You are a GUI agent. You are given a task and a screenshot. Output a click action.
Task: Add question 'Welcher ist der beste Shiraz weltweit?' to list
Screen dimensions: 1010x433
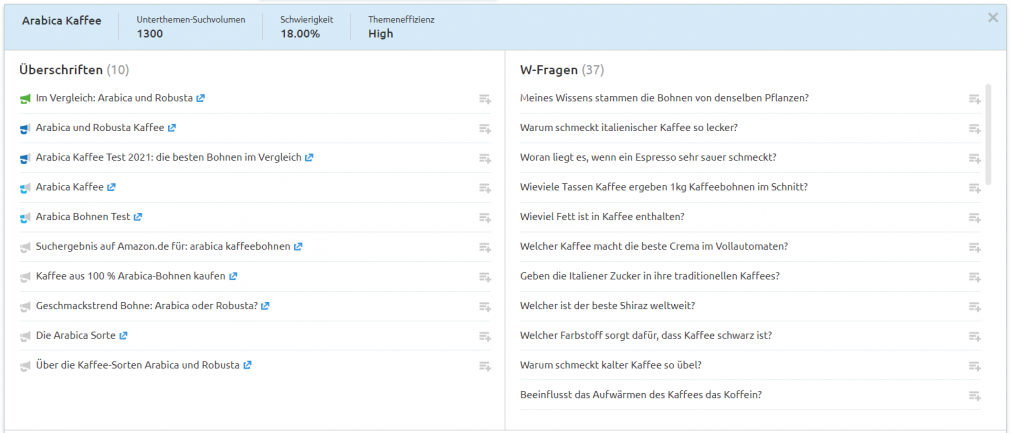tap(975, 306)
